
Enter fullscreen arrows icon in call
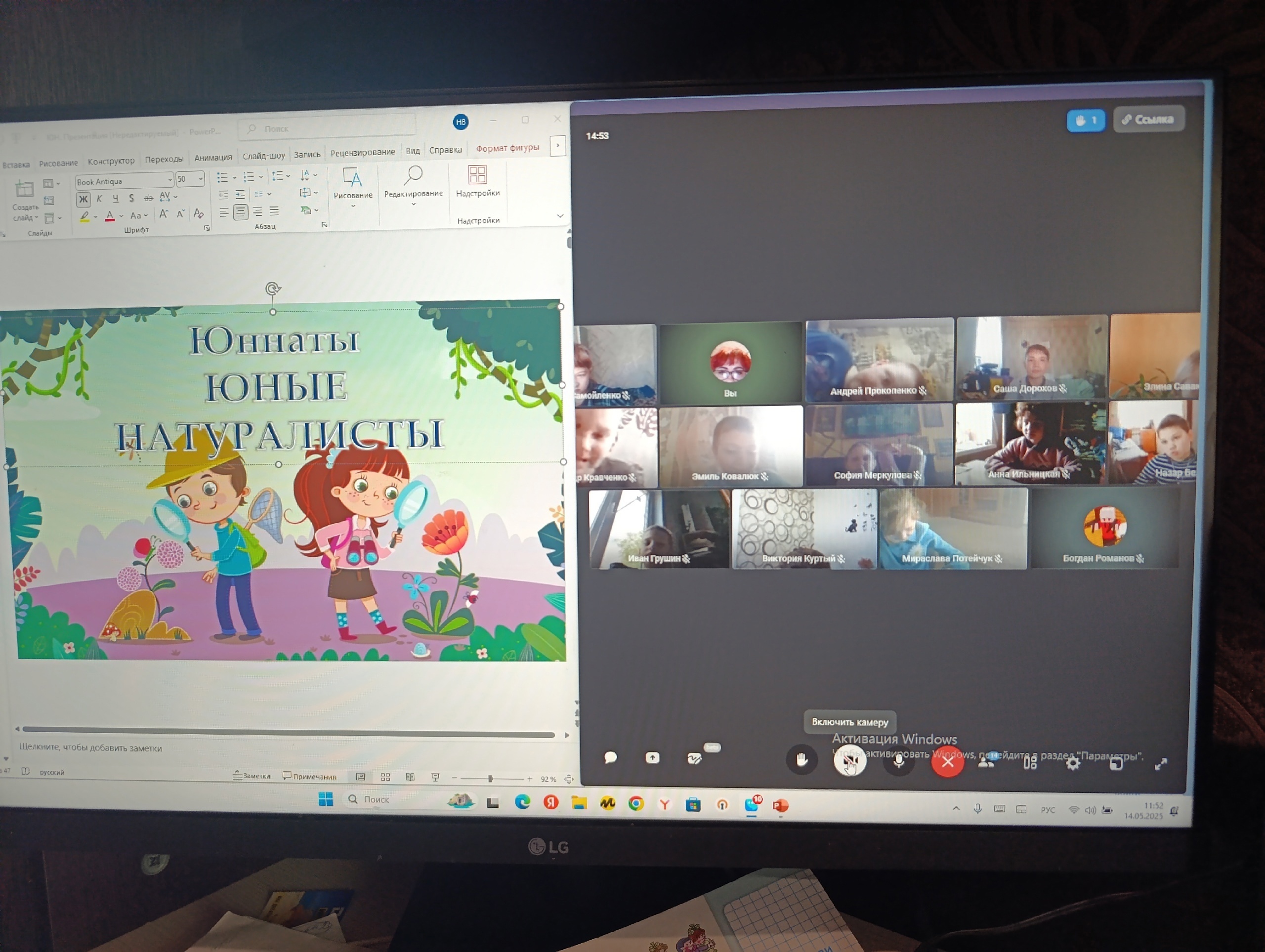point(1161,764)
